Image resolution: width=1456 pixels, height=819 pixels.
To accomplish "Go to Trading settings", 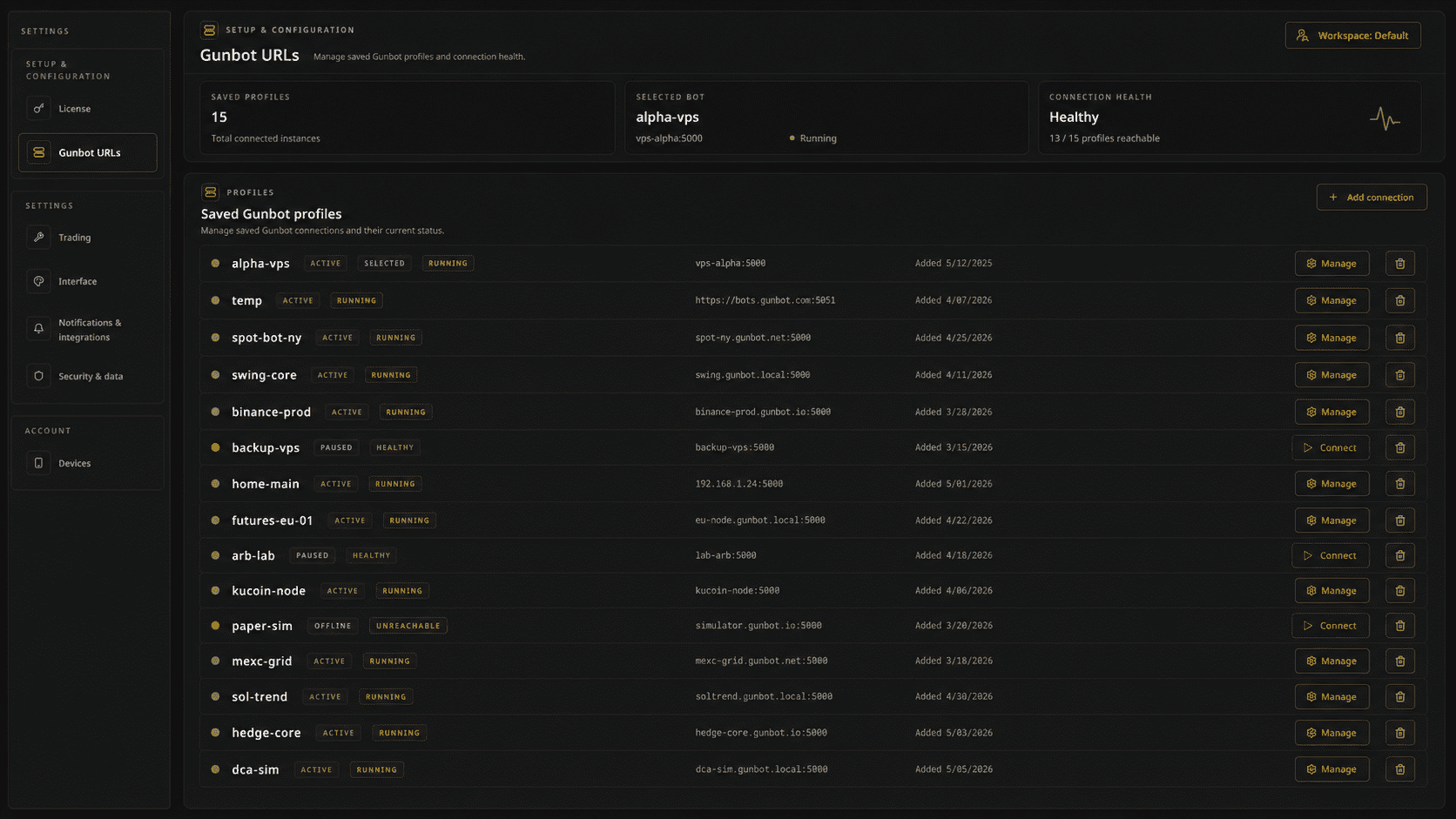I will [x=88, y=238].
